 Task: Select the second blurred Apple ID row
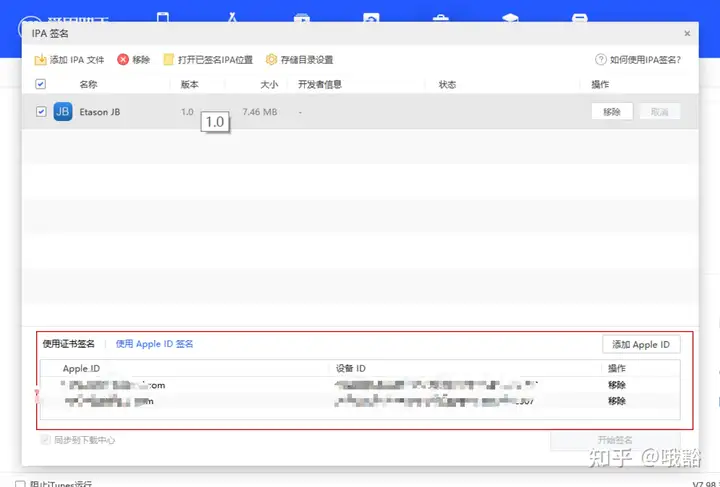click(x=360, y=401)
